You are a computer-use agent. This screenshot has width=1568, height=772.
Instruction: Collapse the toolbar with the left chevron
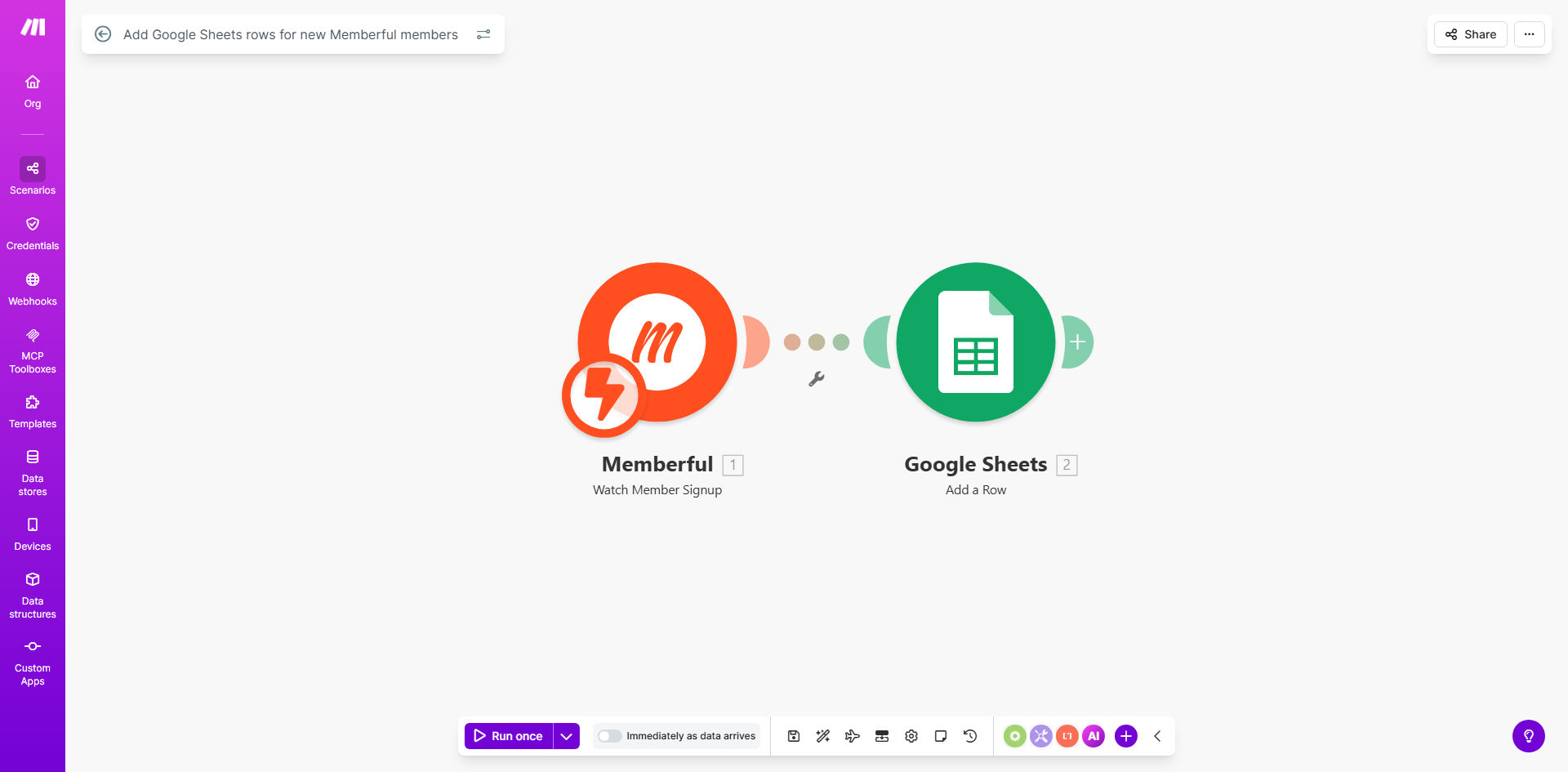point(1157,736)
